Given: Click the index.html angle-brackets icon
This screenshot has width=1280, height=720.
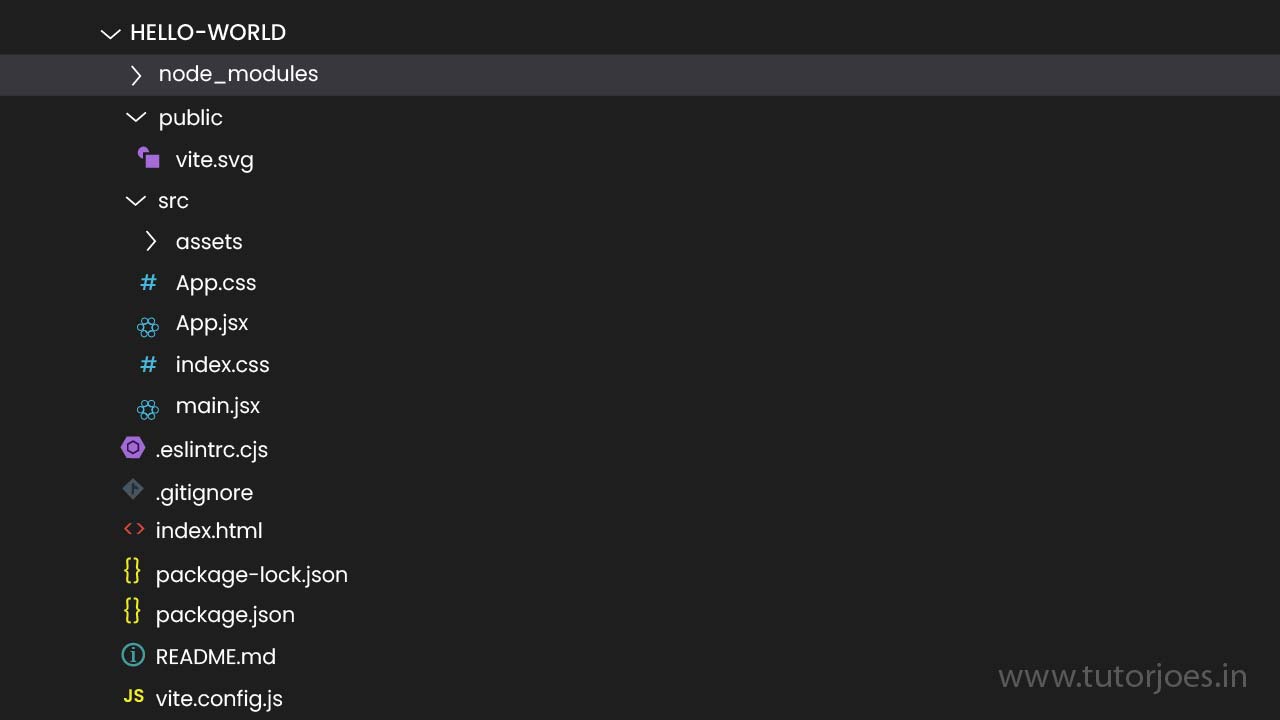Looking at the screenshot, I should 134,529.
